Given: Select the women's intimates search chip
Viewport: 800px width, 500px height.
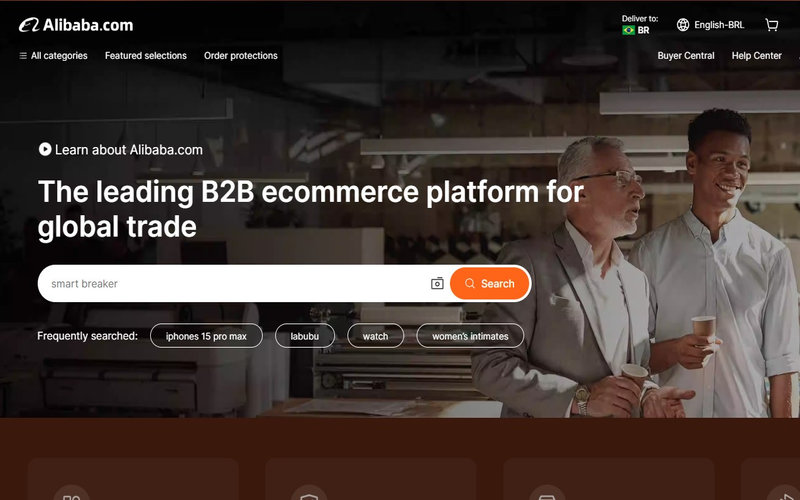Looking at the screenshot, I should pyautogui.click(x=470, y=336).
